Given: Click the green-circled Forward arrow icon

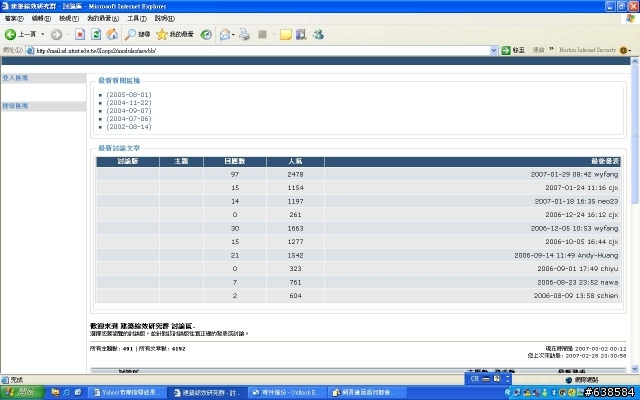Looking at the screenshot, I should (56, 35).
